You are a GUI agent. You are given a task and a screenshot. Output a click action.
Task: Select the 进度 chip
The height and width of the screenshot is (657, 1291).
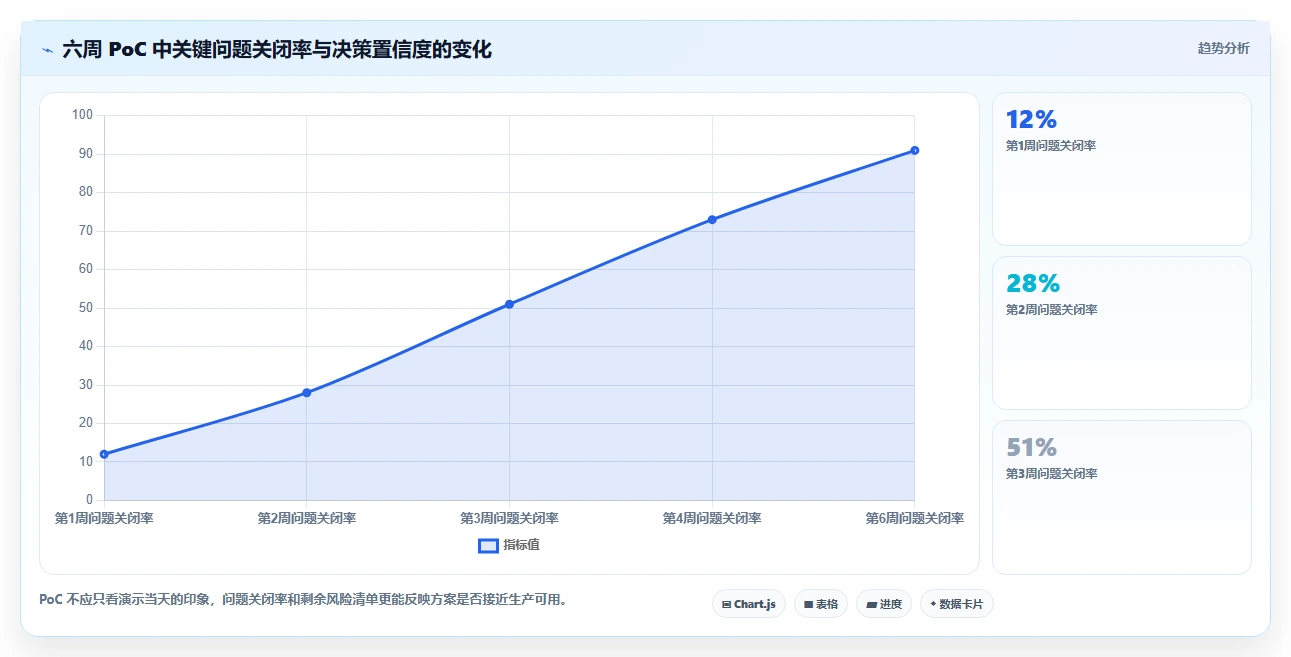pos(884,604)
